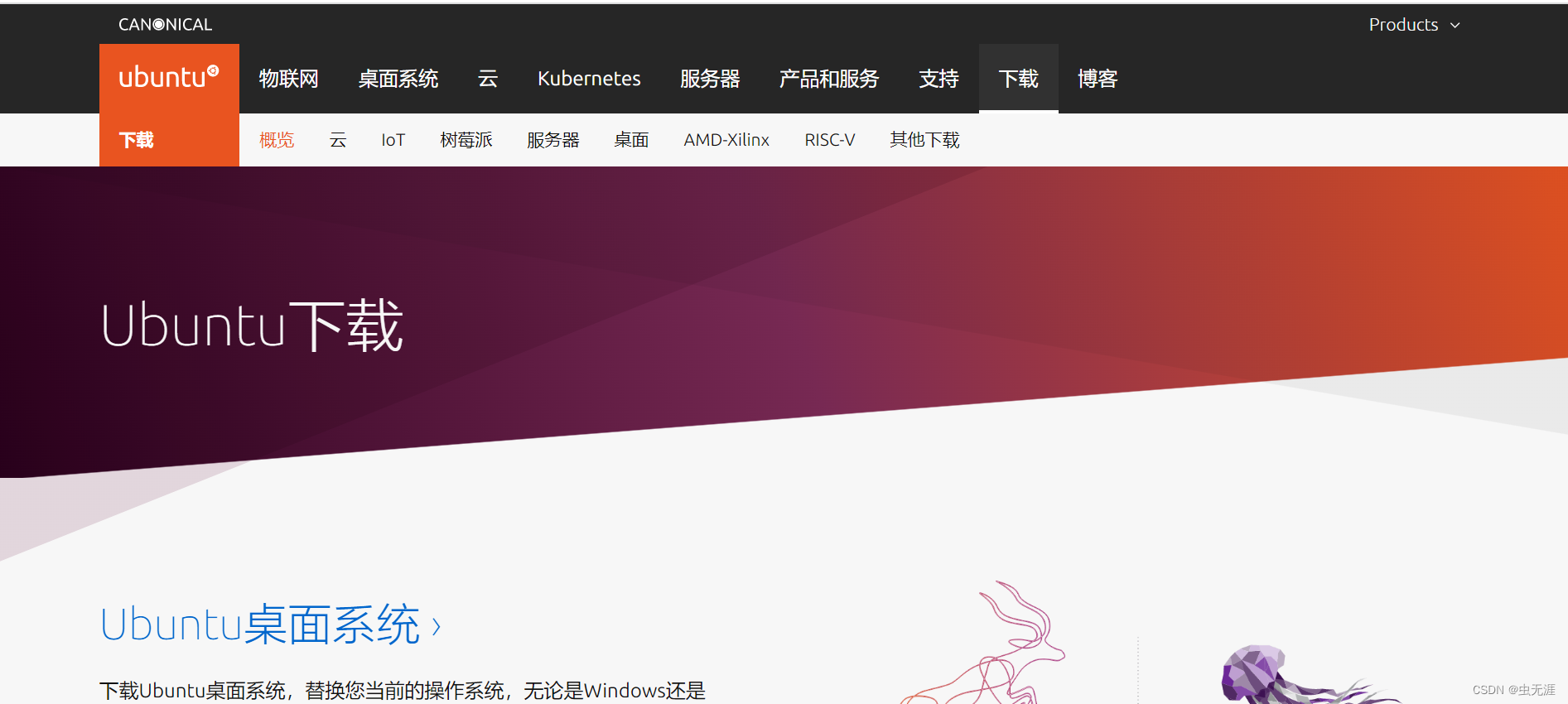Screen dimensions: 1568x704
Task: Open the AMD-Xilinx downloads tab
Action: click(726, 140)
